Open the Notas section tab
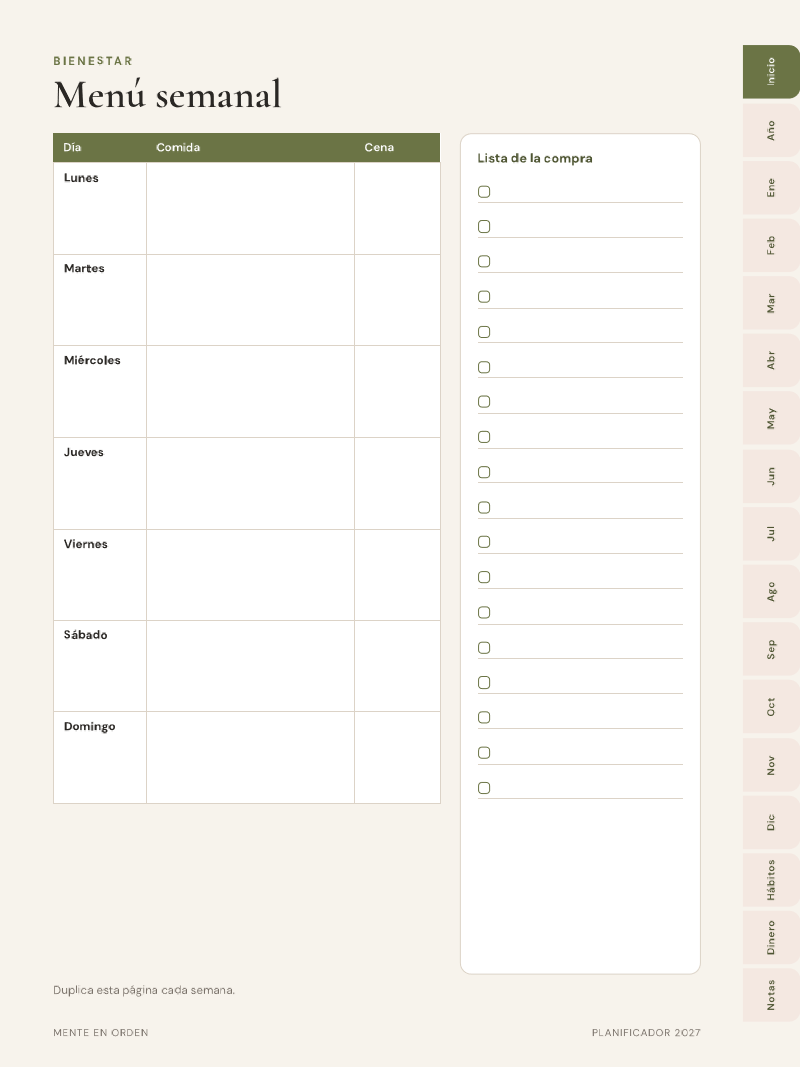This screenshot has height=1068, width=800. (771, 995)
